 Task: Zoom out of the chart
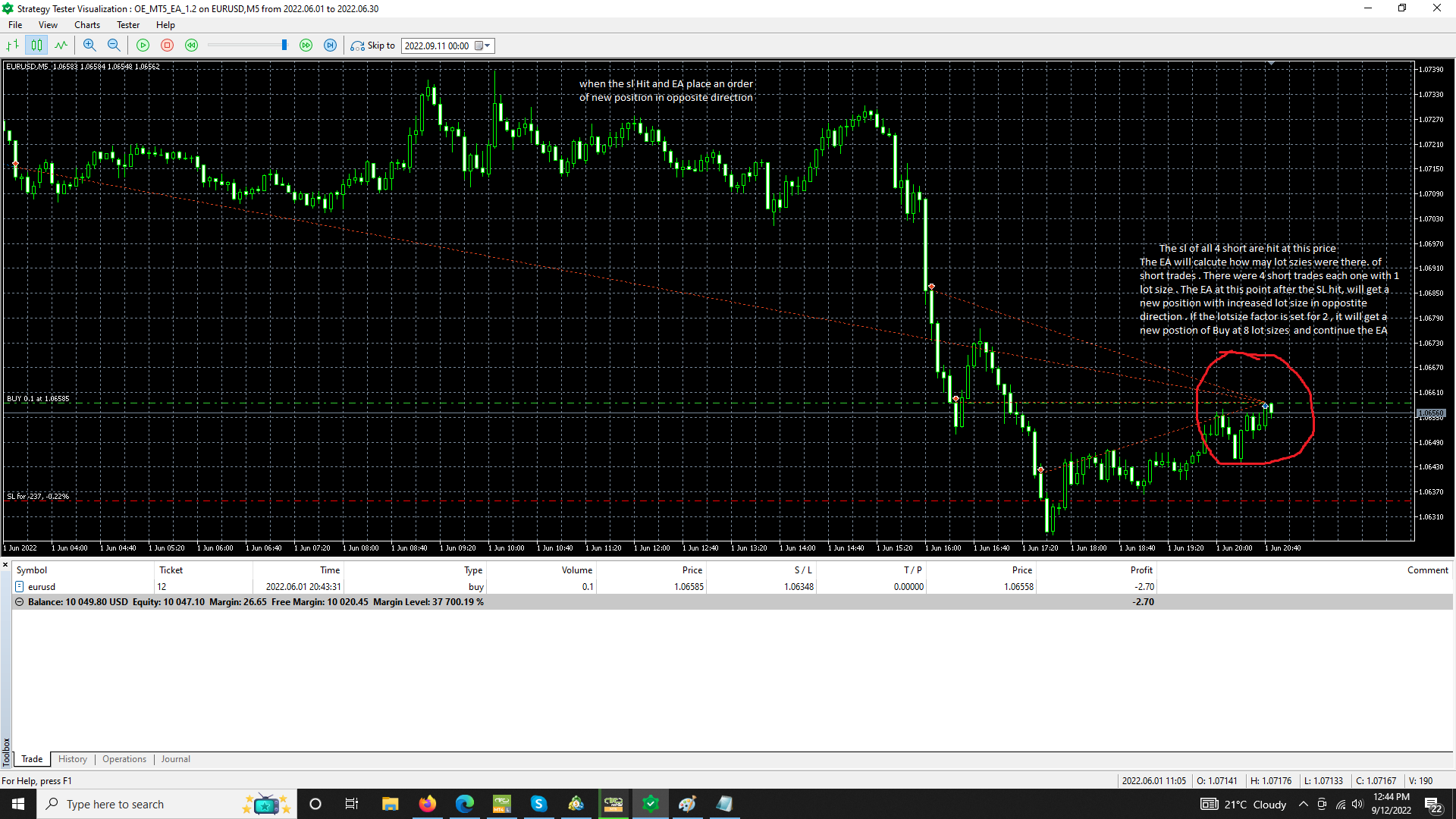point(114,45)
